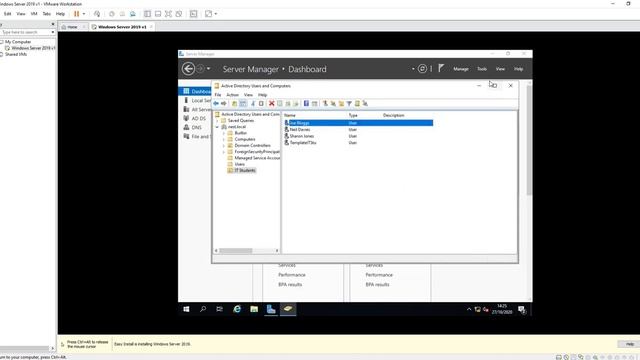Open the Server Manager navigation history dropdown
This screenshot has width=640, height=360.
tap(209, 69)
